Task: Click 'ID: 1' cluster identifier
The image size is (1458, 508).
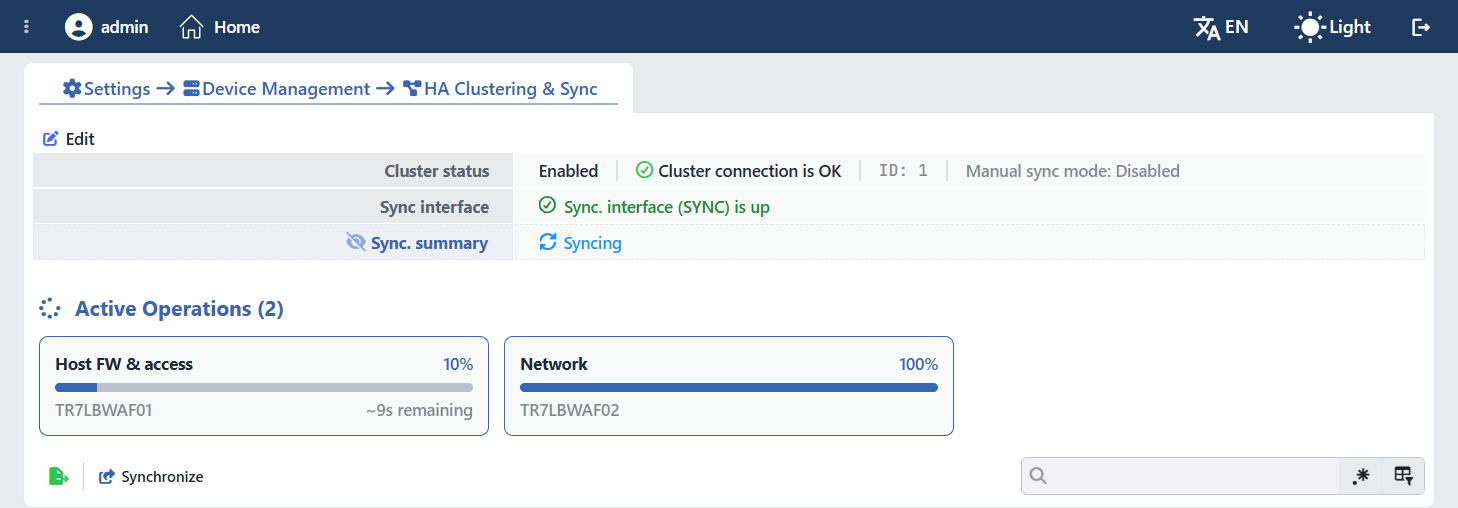Action: click(903, 171)
